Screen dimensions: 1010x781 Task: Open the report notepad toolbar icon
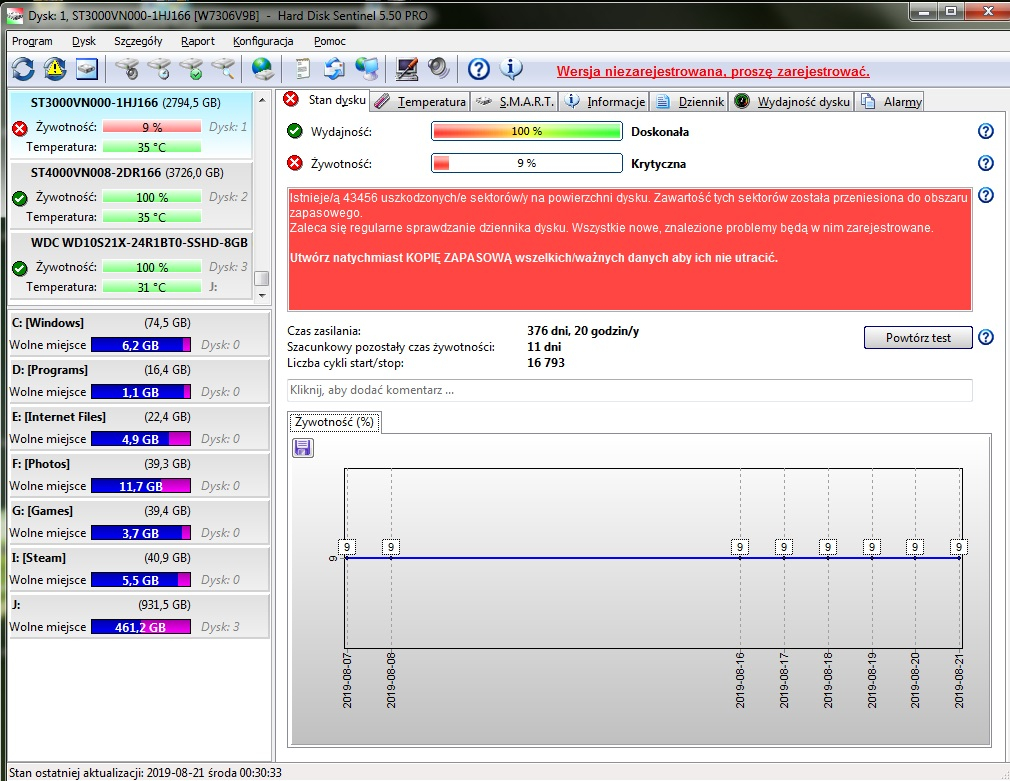click(x=301, y=68)
